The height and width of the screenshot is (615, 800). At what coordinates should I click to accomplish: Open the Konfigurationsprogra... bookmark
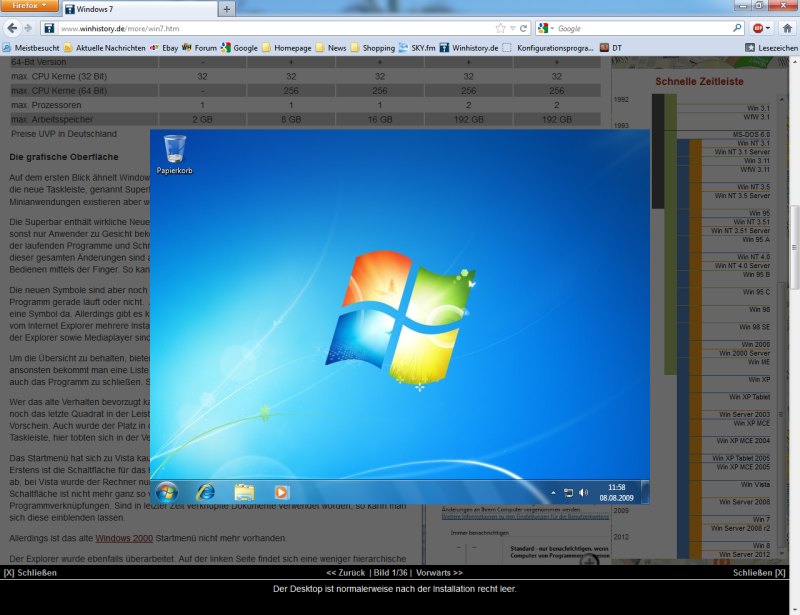pyautogui.click(x=548, y=48)
